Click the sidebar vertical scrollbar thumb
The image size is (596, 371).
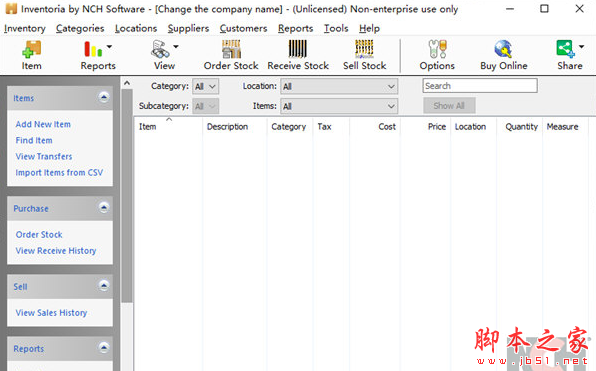click(x=127, y=196)
